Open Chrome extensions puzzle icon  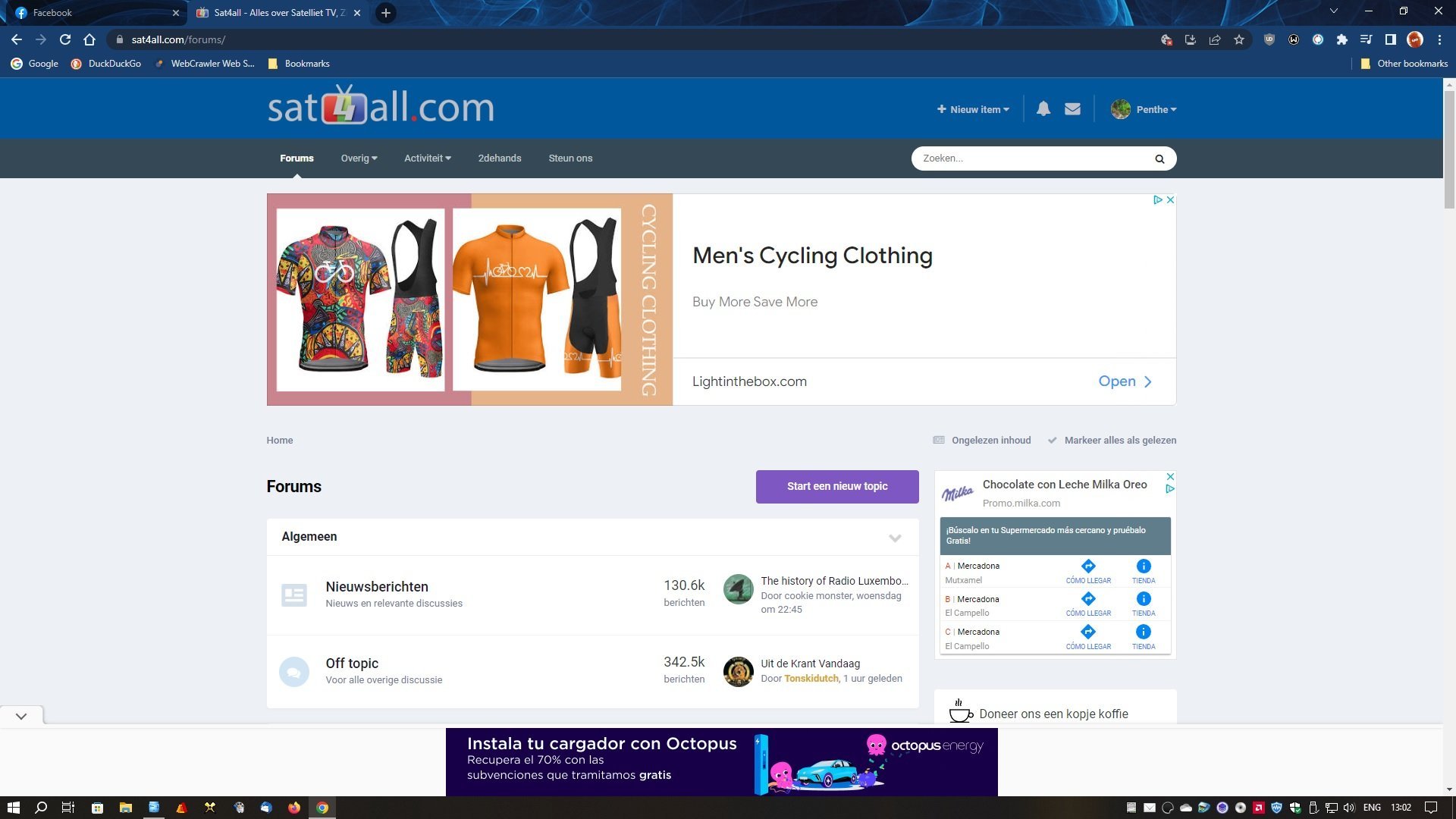tap(1342, 39)
